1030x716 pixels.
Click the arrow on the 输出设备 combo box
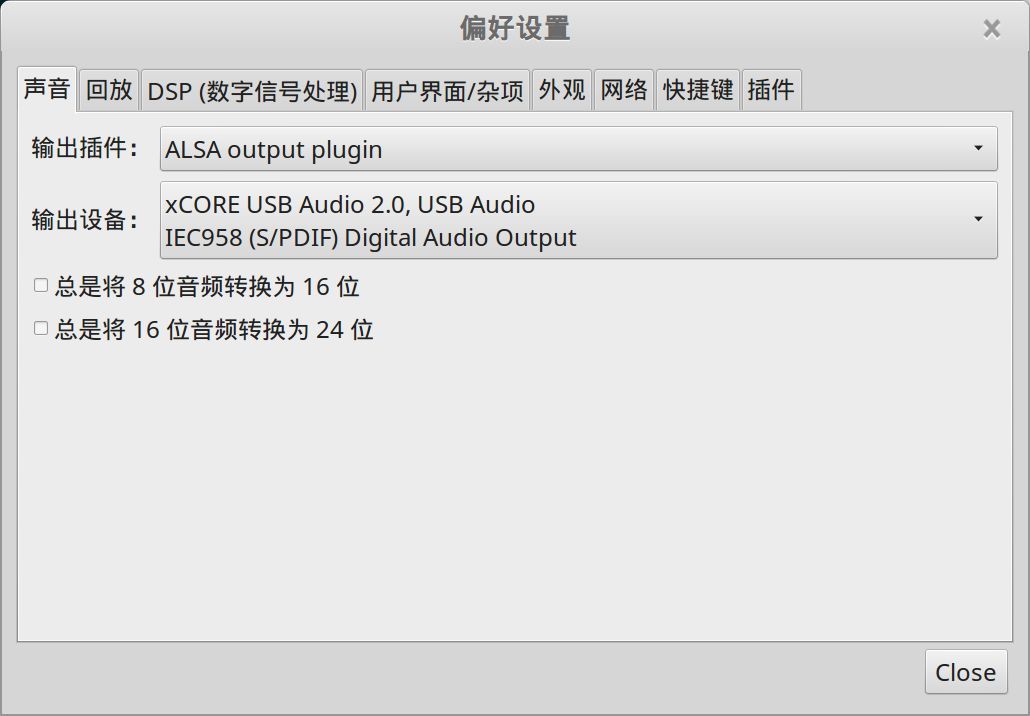click(x=978, y=219)
